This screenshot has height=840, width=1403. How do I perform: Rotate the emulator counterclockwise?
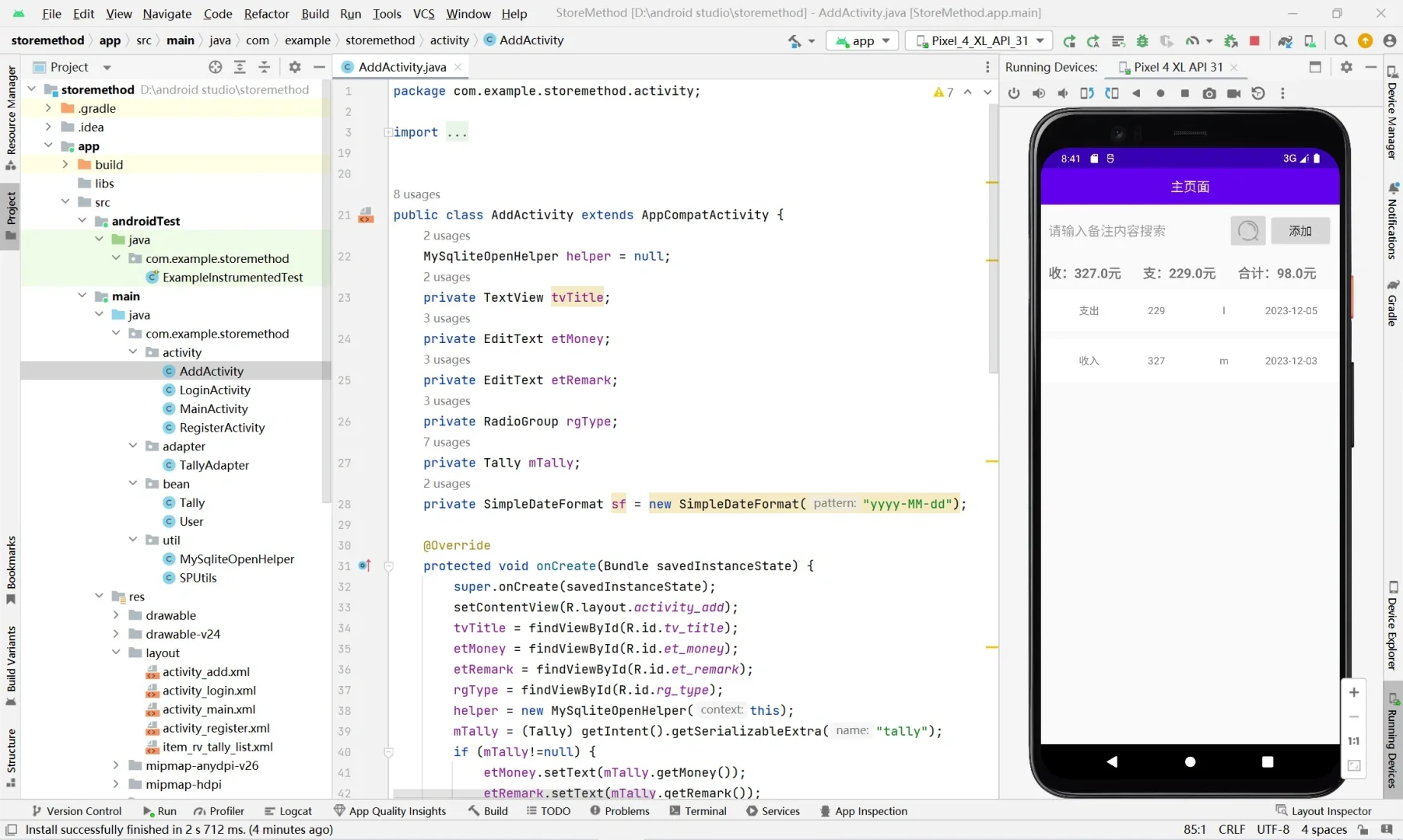click(1087, 93)
